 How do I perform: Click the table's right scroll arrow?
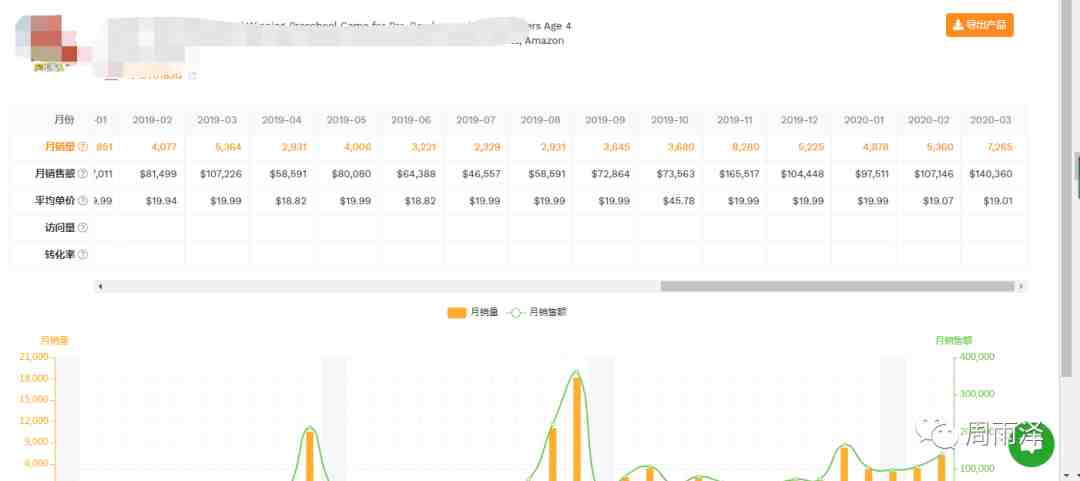[x=1021, y=286]
